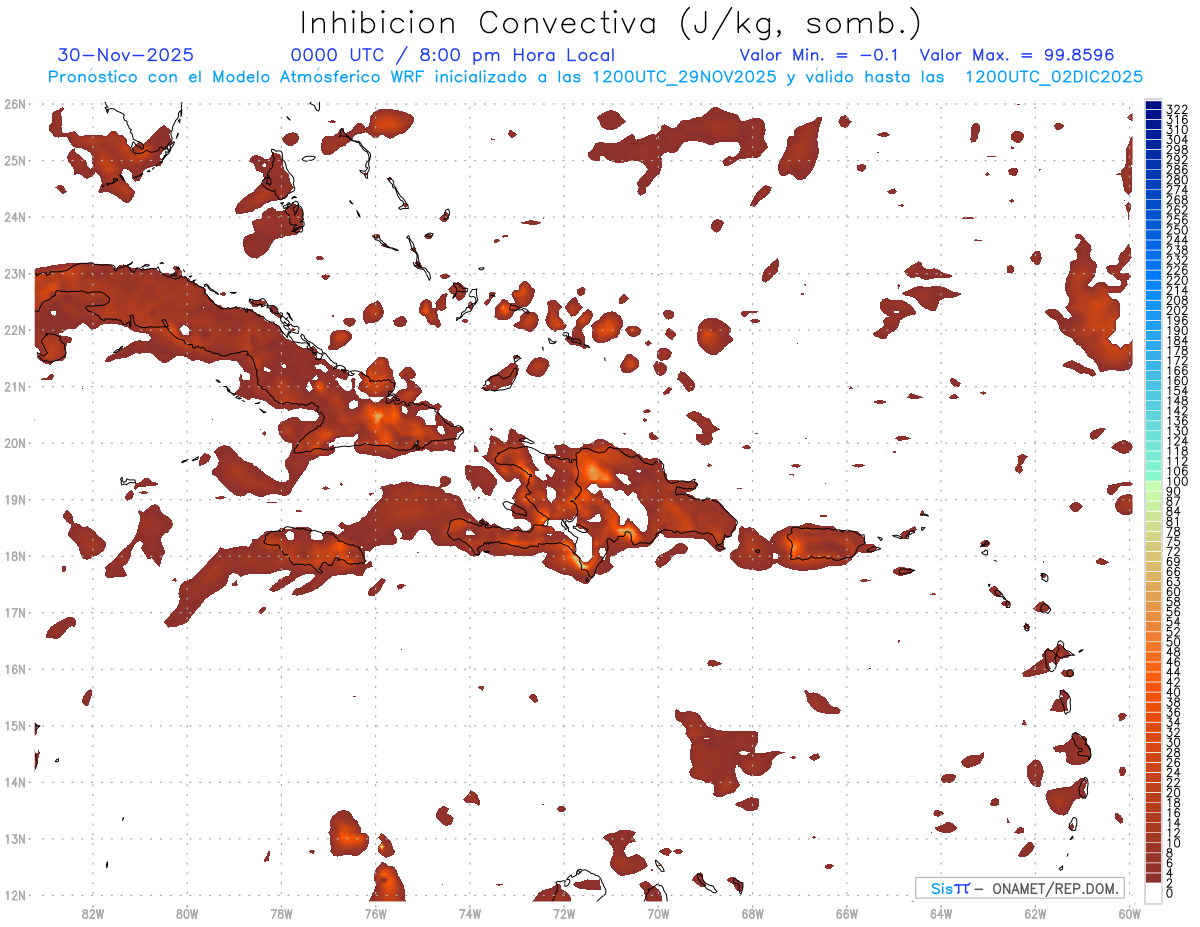This screenshot has width=1200, height=927.
Task: Click the colorbar value 100
Action: (1177, 482)
